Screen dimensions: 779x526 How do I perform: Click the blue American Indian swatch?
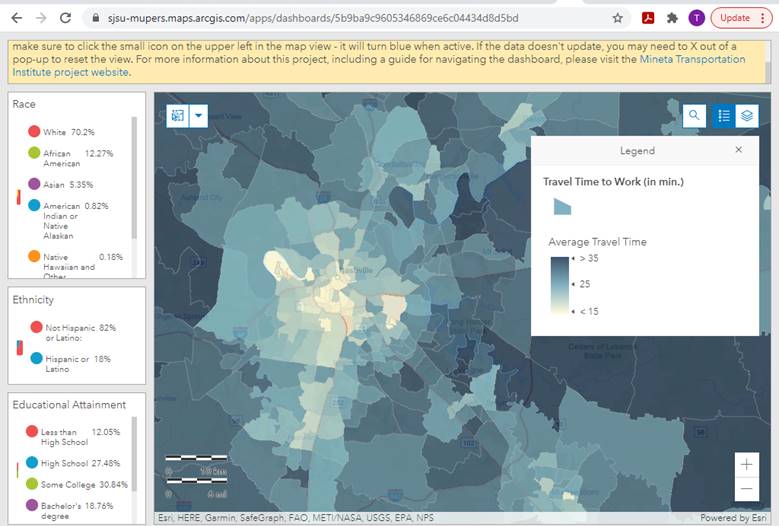34,205
